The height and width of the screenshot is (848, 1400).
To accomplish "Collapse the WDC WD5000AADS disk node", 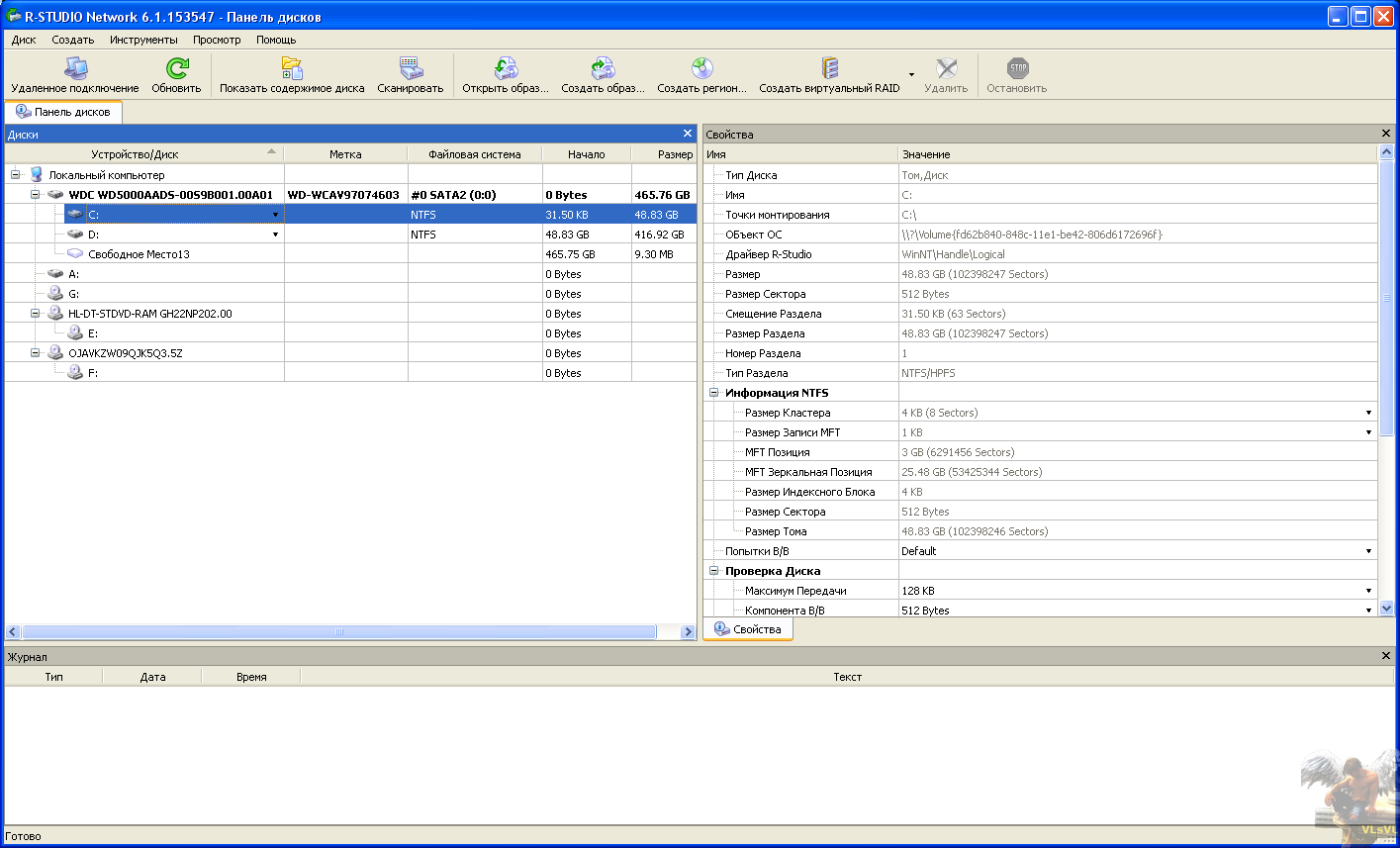I will click(x=35, y=195).
